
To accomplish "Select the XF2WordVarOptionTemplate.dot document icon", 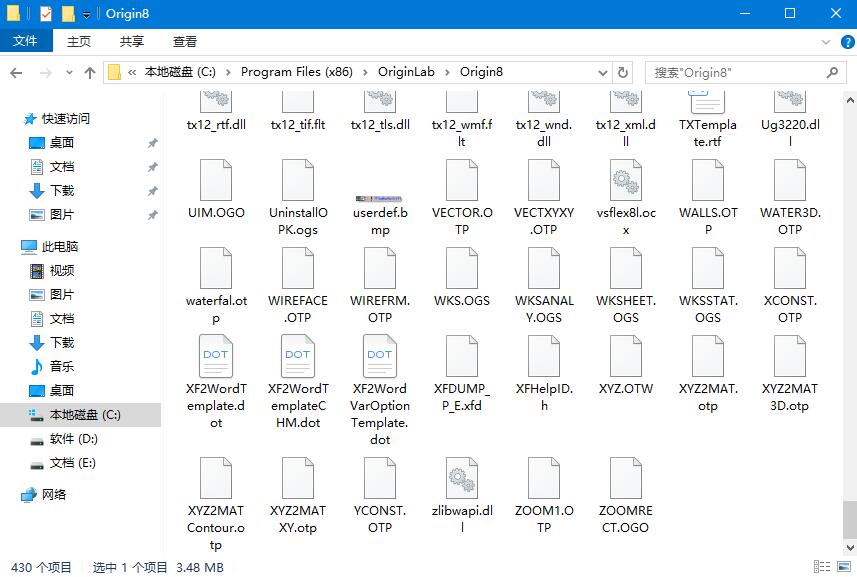I will 380,356.
